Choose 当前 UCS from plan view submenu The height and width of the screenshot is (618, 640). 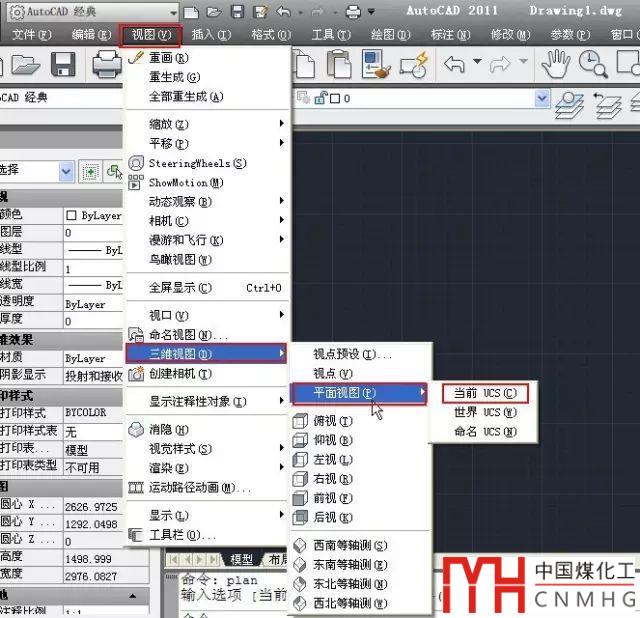pos(484,393)
